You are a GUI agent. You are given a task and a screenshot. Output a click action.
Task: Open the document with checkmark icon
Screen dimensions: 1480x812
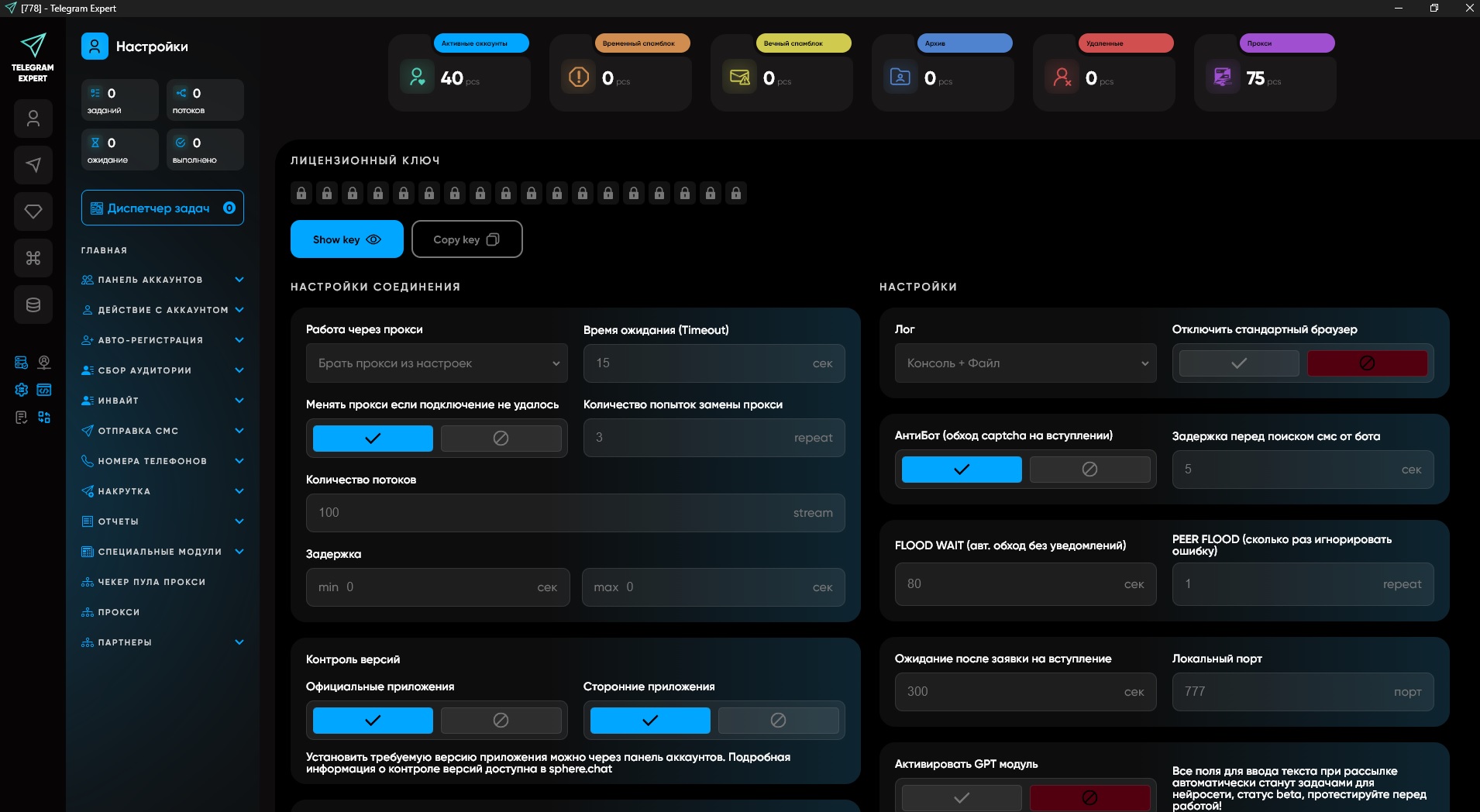pos(22,418)
